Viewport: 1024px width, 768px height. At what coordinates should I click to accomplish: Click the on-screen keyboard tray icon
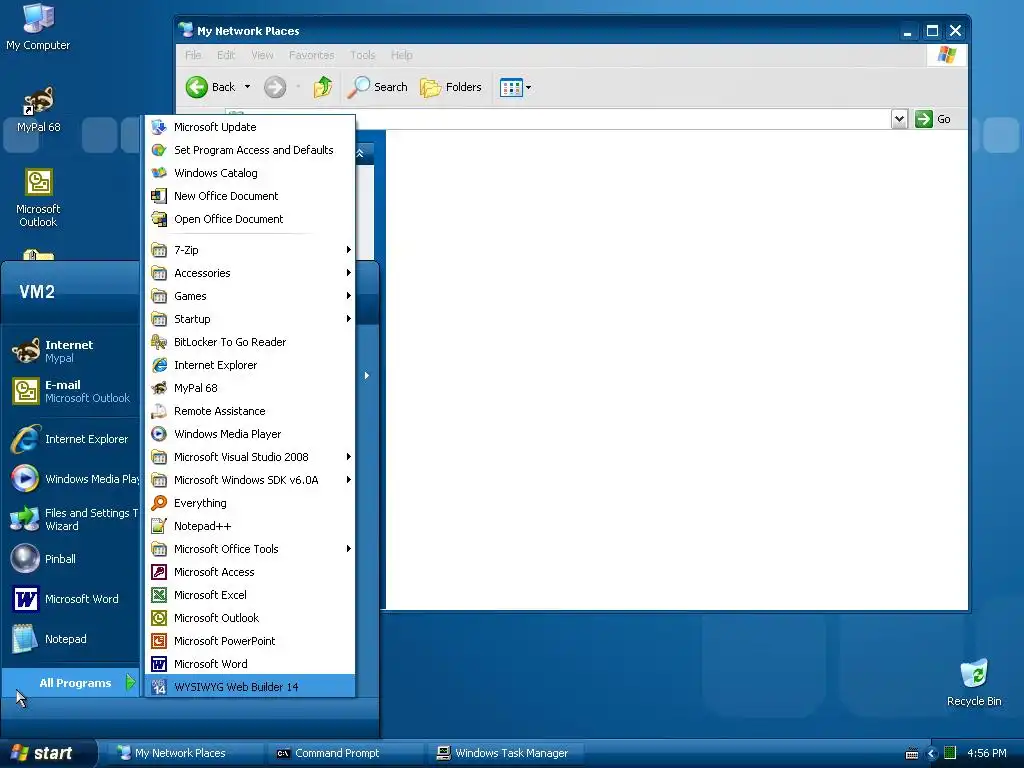click(912, 754)
